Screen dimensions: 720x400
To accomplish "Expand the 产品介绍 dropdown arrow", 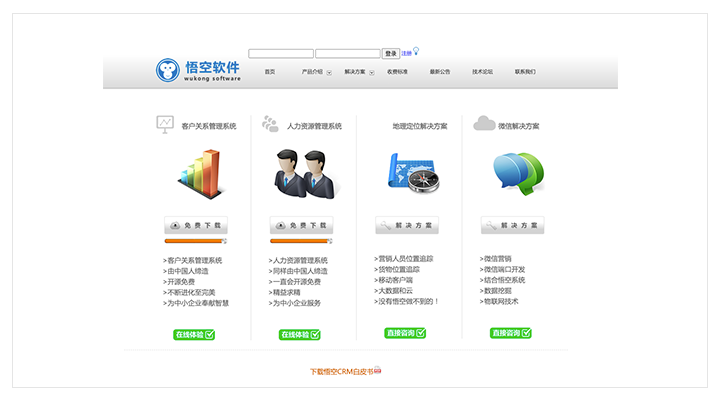I will point(329,72).
